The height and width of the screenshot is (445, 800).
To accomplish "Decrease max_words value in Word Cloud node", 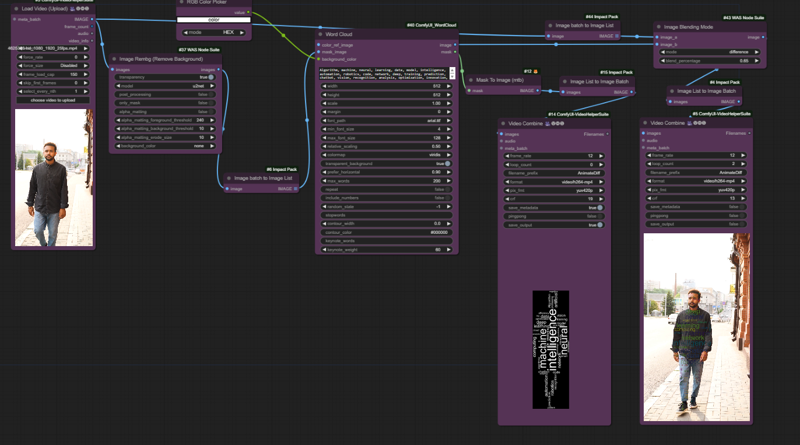I will click(x=324, y=181).
